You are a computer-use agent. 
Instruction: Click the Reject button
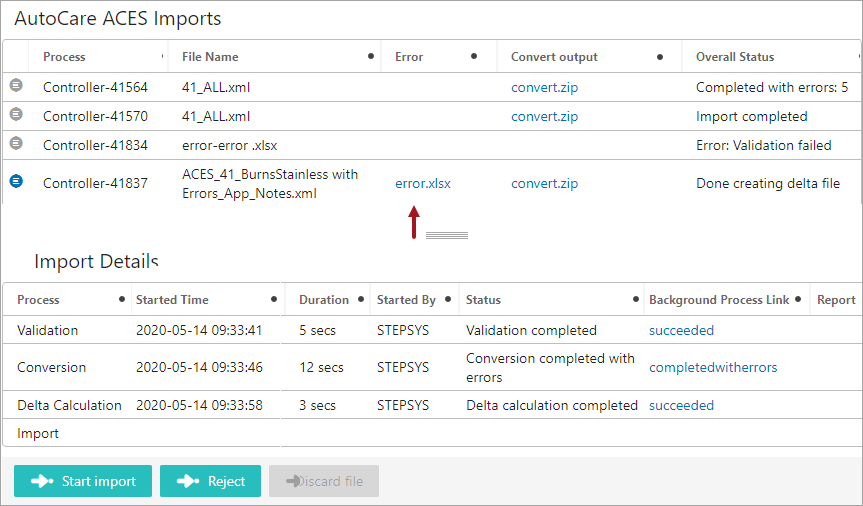[211, 481]
